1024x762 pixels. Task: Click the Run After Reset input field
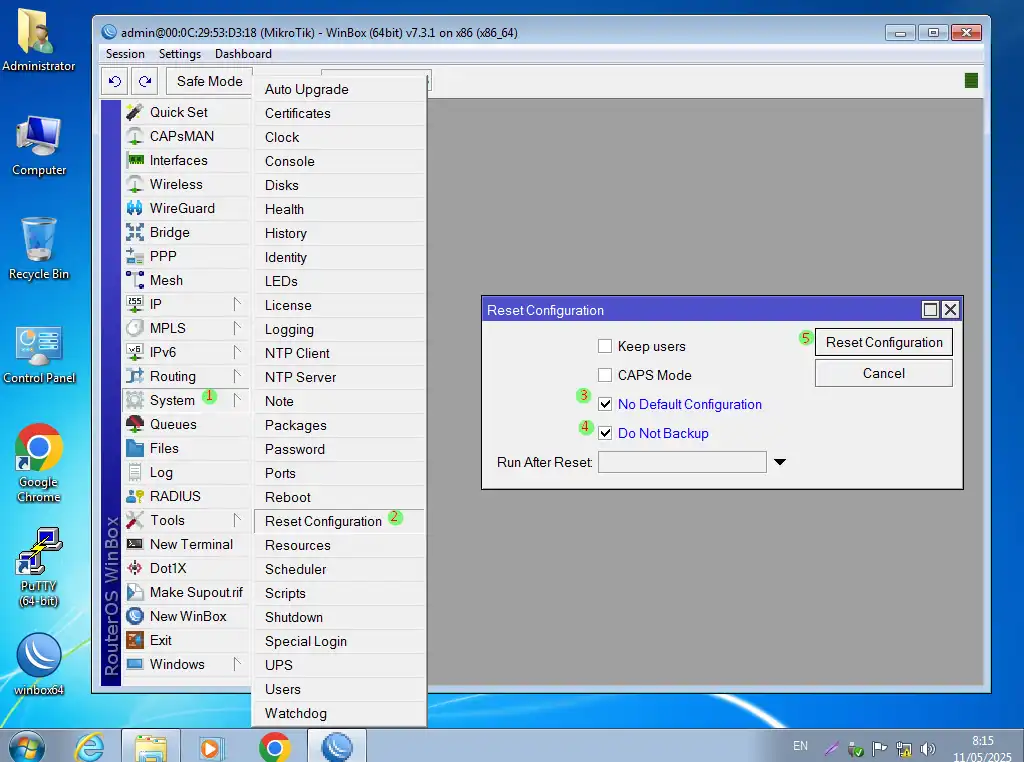(x=682, y=462)
